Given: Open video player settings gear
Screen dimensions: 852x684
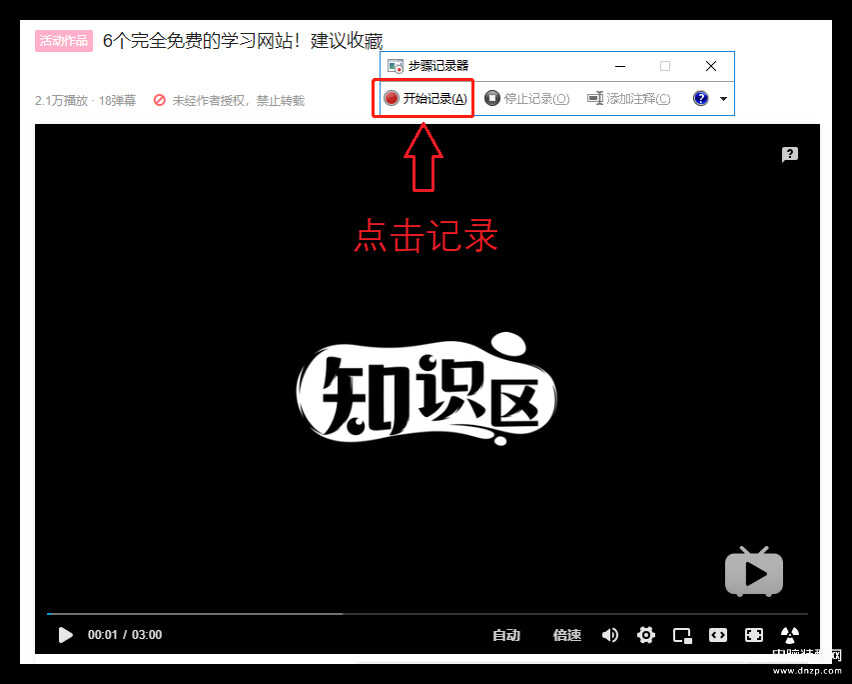Looking at the screenshot, I should (x=646, y=635).
